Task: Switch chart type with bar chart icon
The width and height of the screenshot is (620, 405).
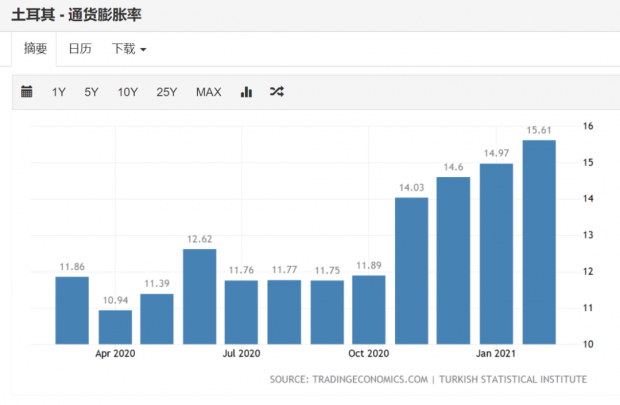Action: [x=246, y=92]
